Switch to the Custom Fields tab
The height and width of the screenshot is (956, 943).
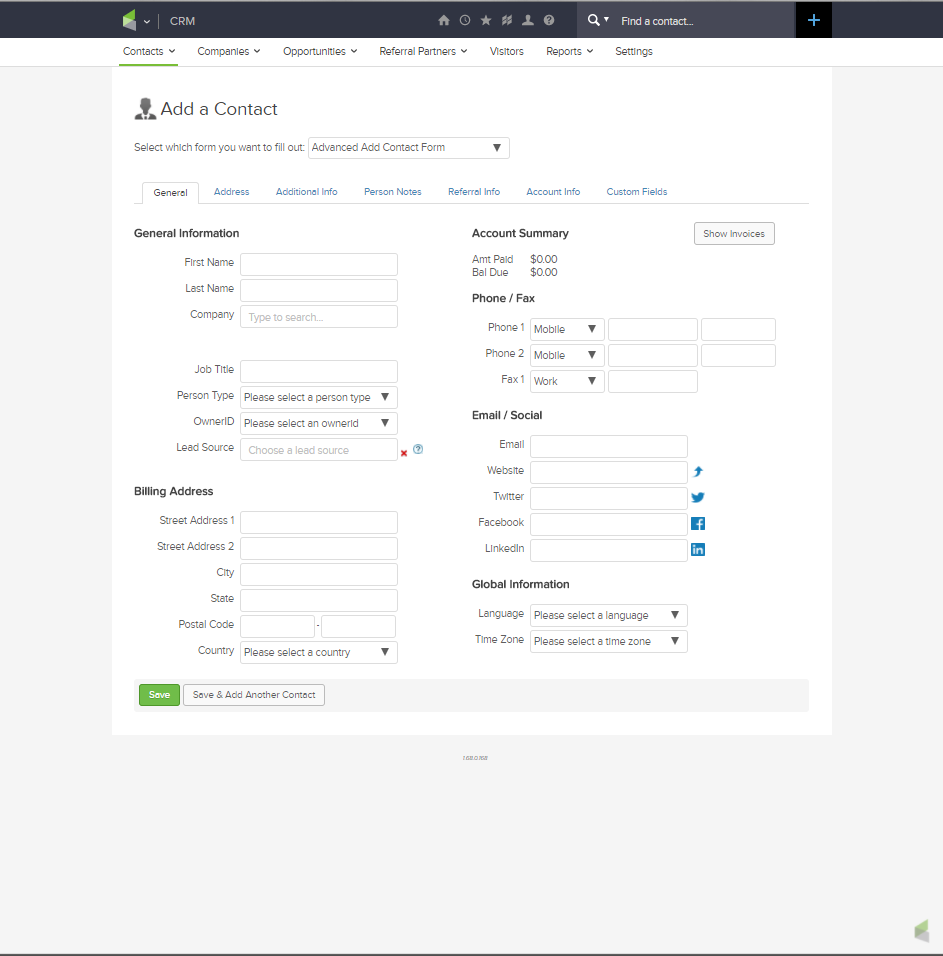[x=636, y=191]
